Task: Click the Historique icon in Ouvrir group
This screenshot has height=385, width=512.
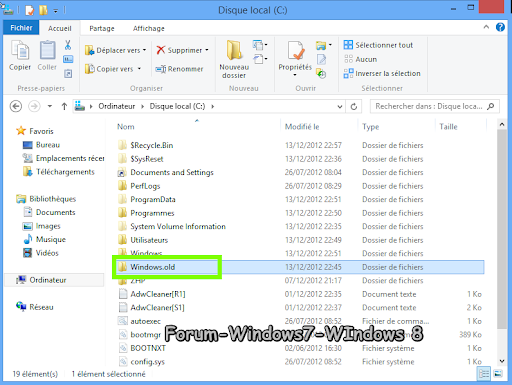Action: tap(321, 73)
